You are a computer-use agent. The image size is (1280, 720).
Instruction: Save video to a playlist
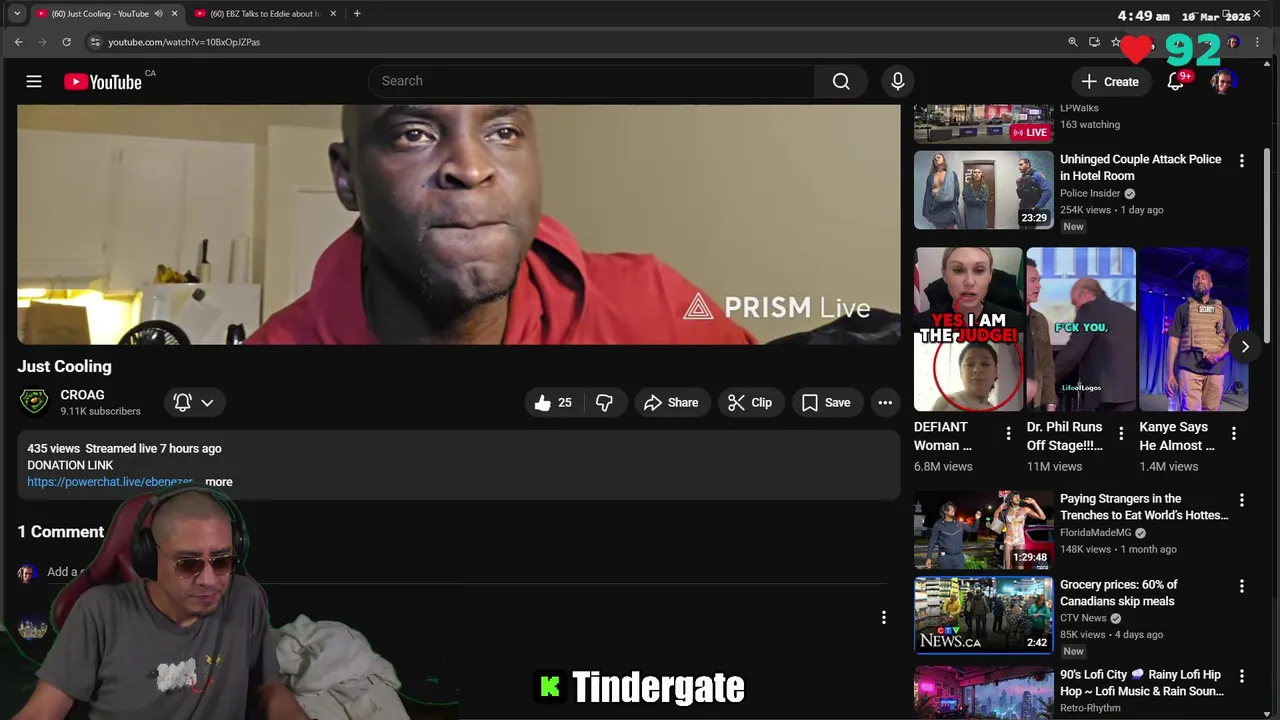pyautogui.click(x=826, y=402)
